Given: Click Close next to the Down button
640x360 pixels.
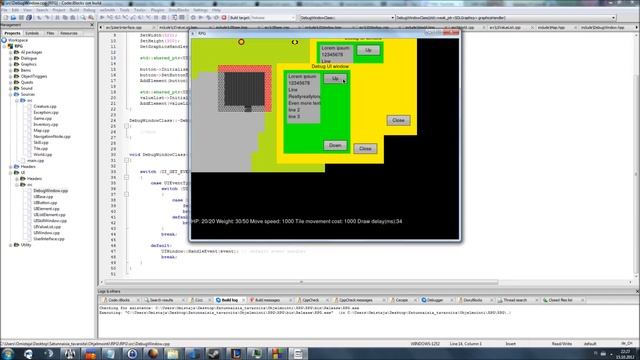Looking at the screenshot, I should point(365,149).
